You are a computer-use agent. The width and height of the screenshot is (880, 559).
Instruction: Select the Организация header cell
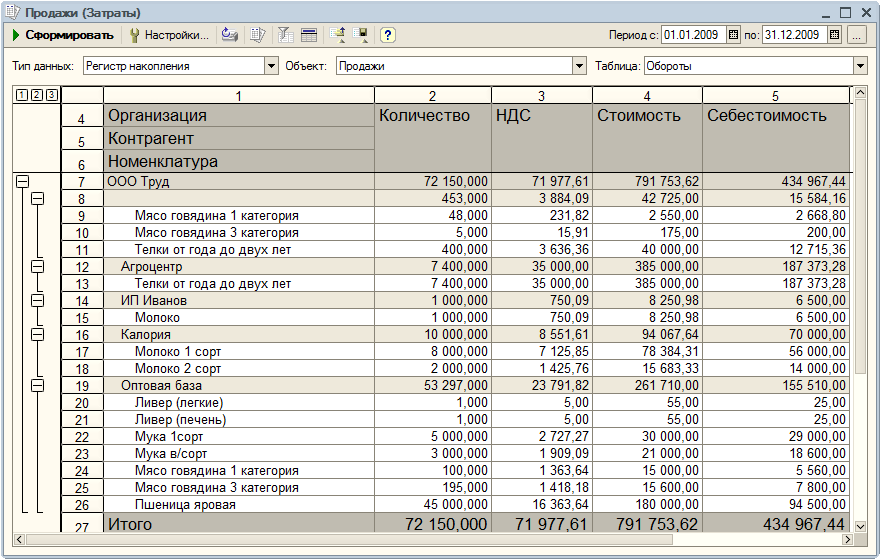pyautogui.click(x=239, y=115)
